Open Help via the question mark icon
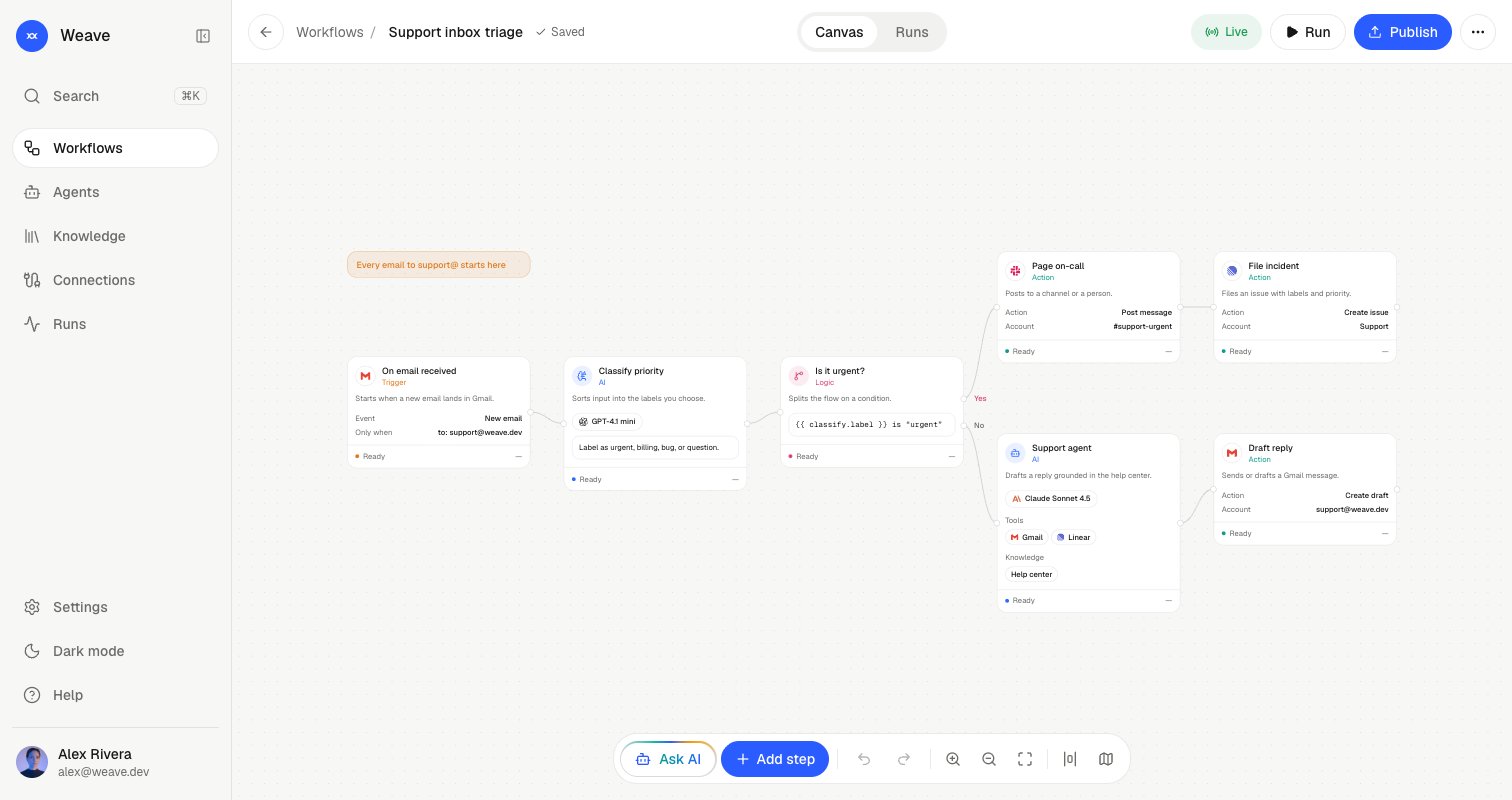1512x800 pixels. [x=32, y=695]
